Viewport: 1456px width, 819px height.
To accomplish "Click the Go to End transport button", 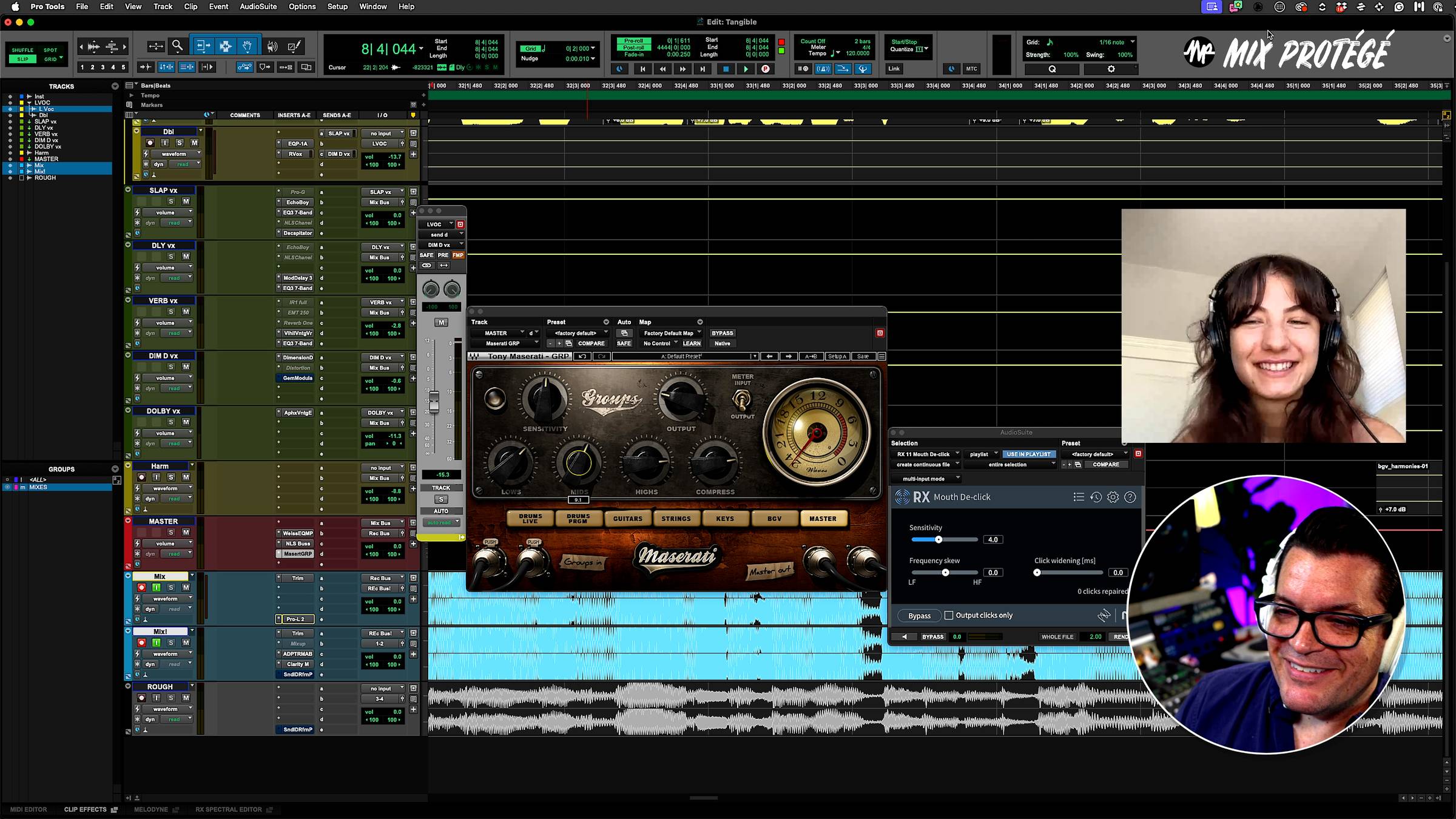I will coord(703,69).
